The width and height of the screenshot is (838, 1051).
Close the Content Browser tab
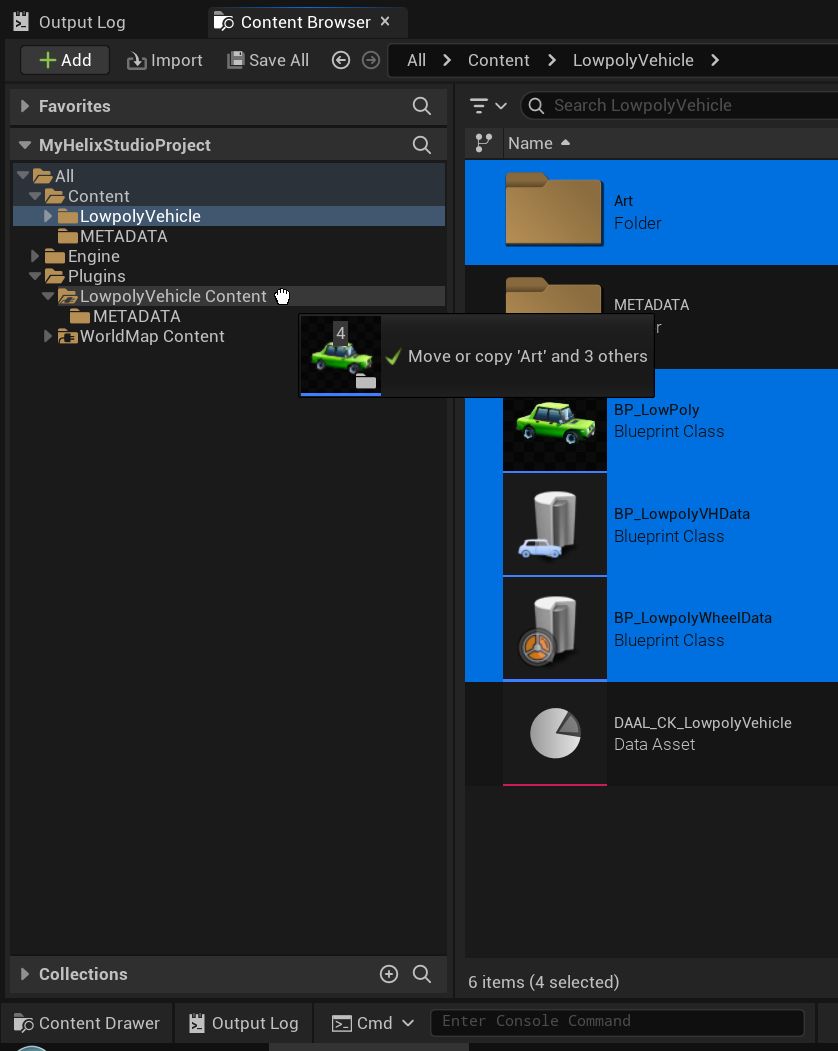point(385,21)
